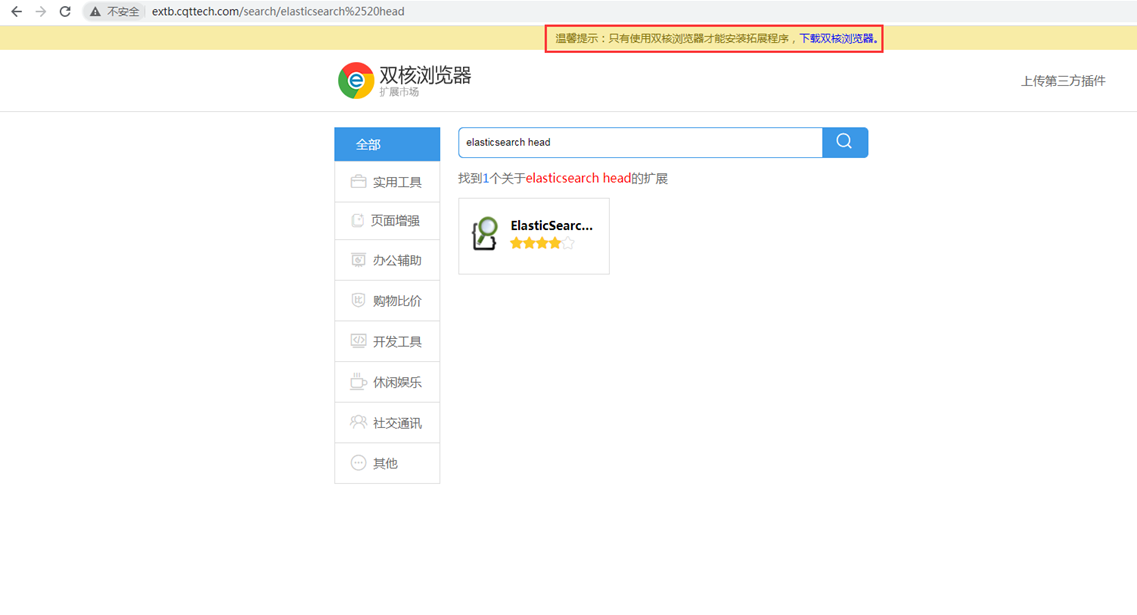Viewport: 1137px width, 615px height.
Task: Open the 开发工具 category
Action: [387, 342]
